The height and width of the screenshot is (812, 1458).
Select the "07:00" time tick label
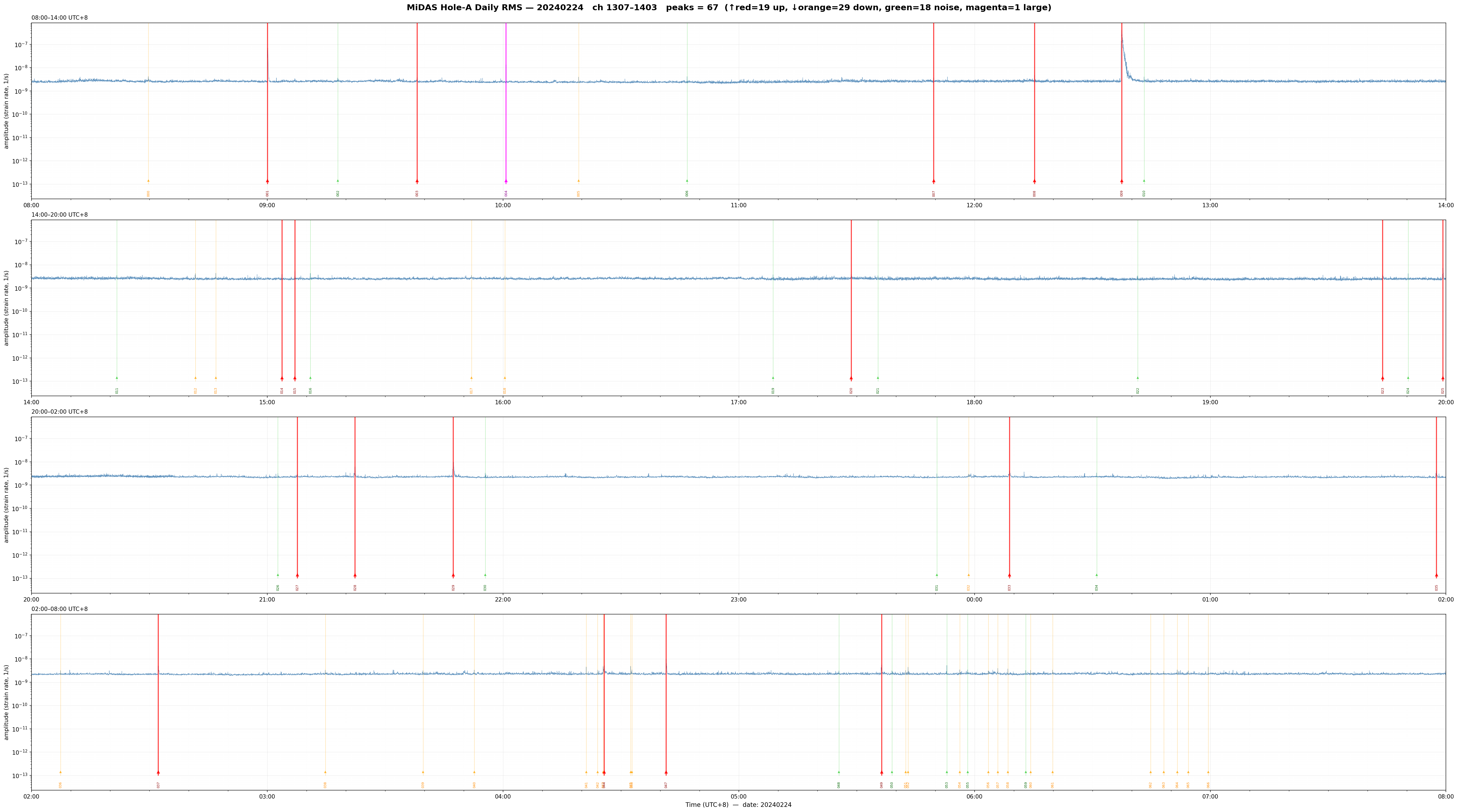[1210, 797]
